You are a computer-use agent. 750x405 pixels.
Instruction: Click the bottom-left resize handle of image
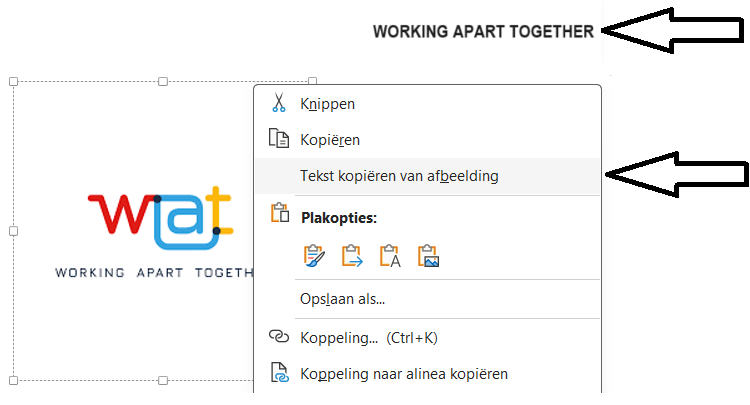[x=13, y=380]
